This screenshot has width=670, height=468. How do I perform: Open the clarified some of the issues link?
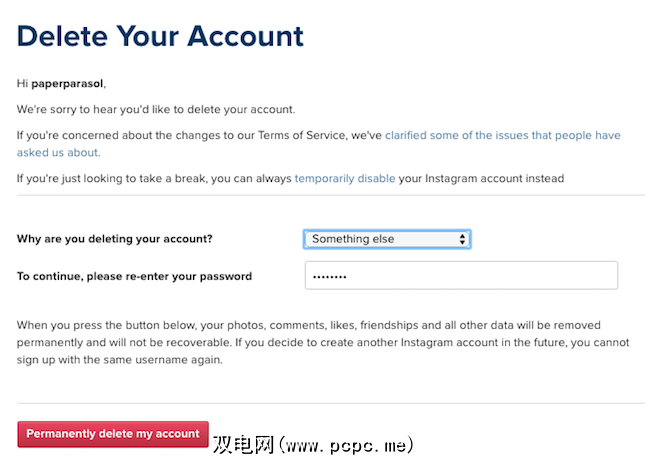(502, 135)
